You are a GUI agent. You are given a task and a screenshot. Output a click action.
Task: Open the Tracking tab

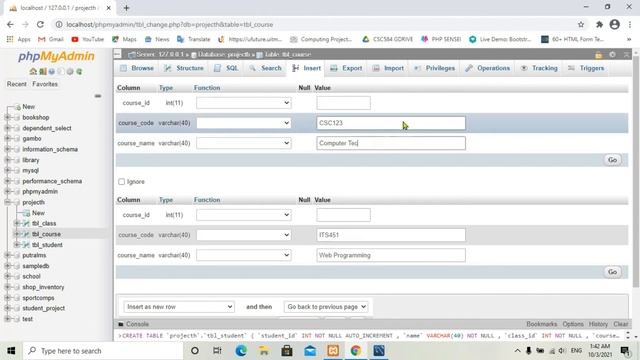(x=539, y=68)
